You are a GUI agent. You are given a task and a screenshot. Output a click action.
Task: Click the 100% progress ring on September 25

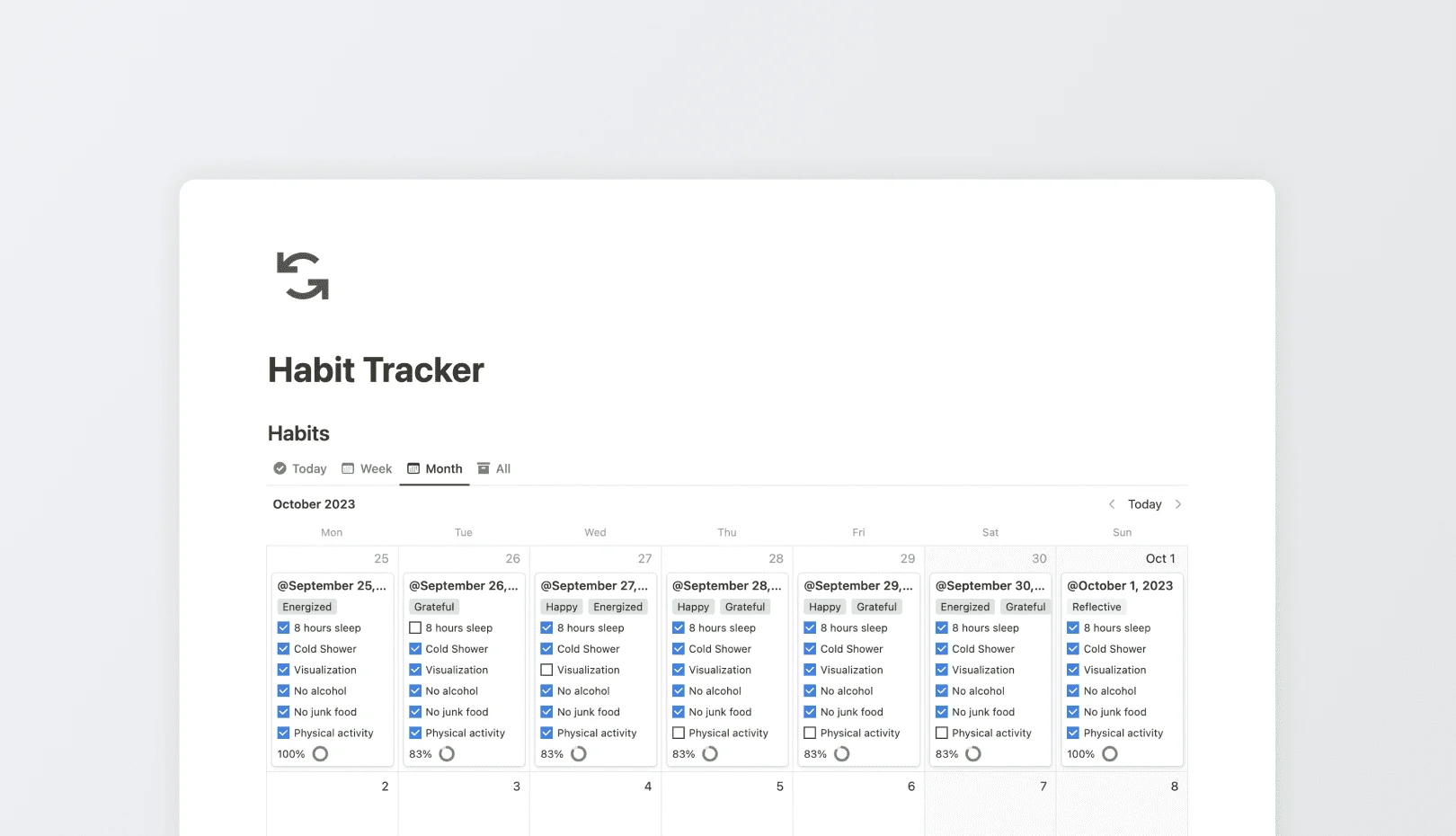click(320, 754)
